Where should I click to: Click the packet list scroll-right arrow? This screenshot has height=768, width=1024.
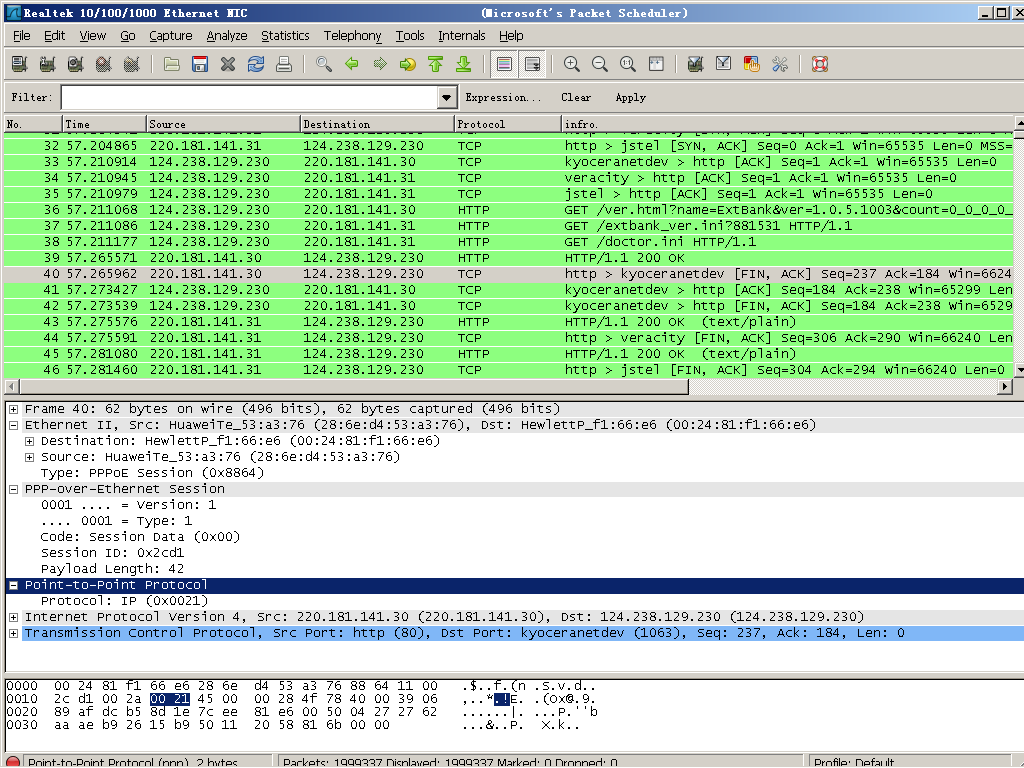pos(1006,387)
